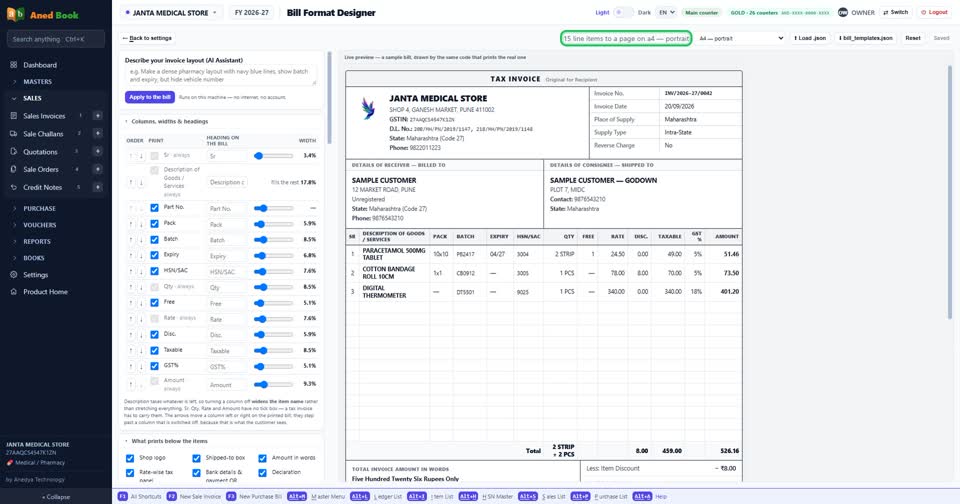The image size is (960, 504).
Task: Click the OWNER avatar icon
Action: click(843, 12)
